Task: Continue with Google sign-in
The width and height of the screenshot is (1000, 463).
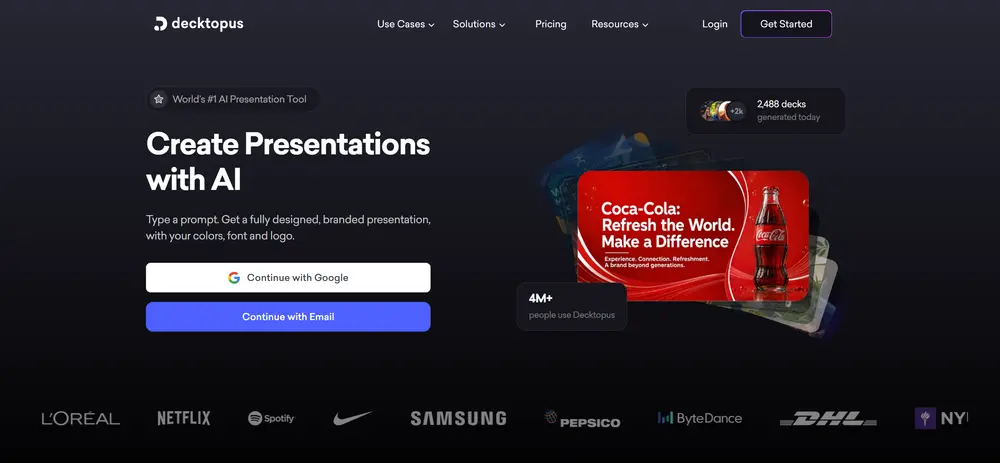Action: tap(288, 277)
